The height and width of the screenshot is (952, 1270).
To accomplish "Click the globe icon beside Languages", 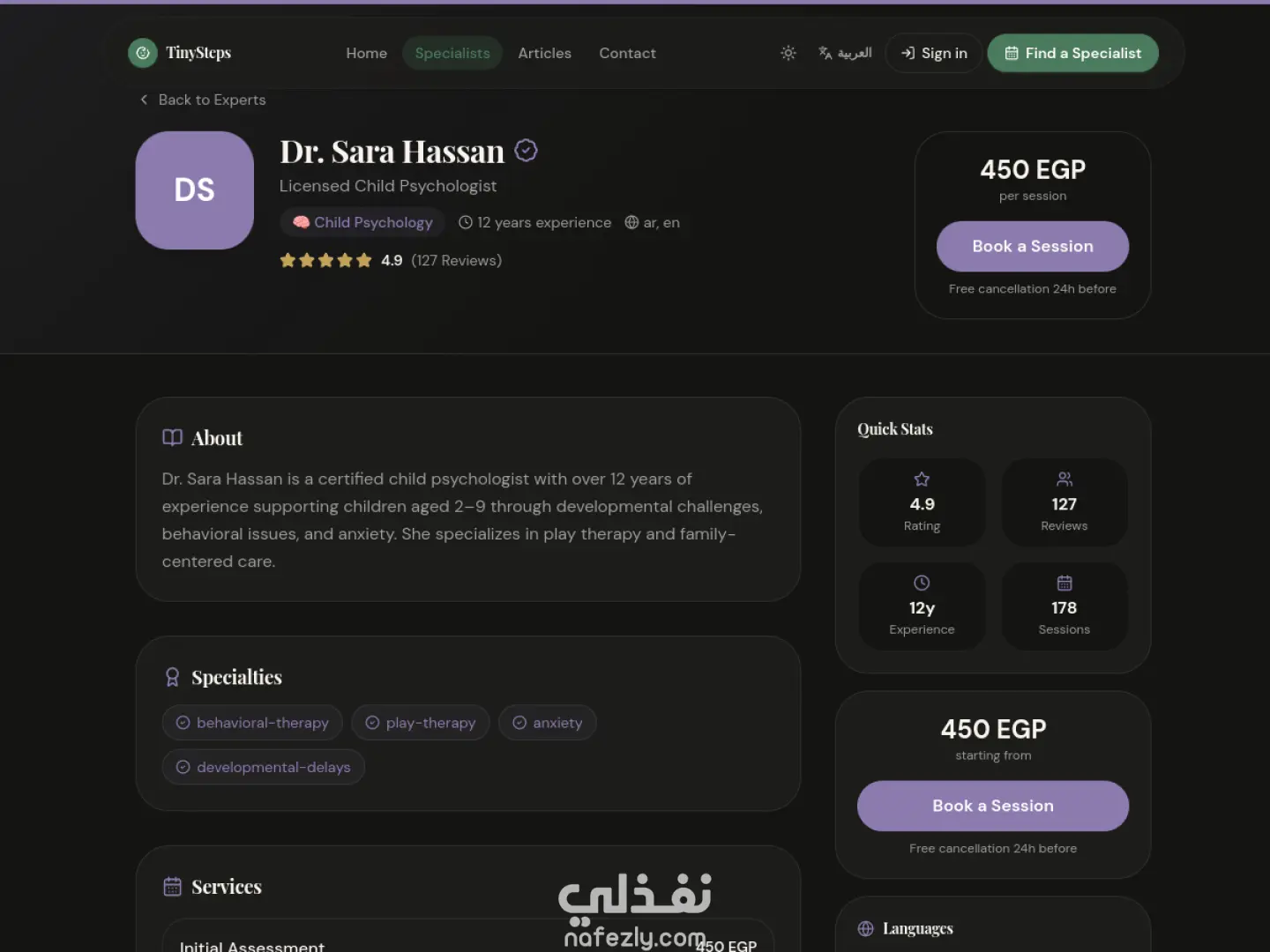I will (865, 929).
